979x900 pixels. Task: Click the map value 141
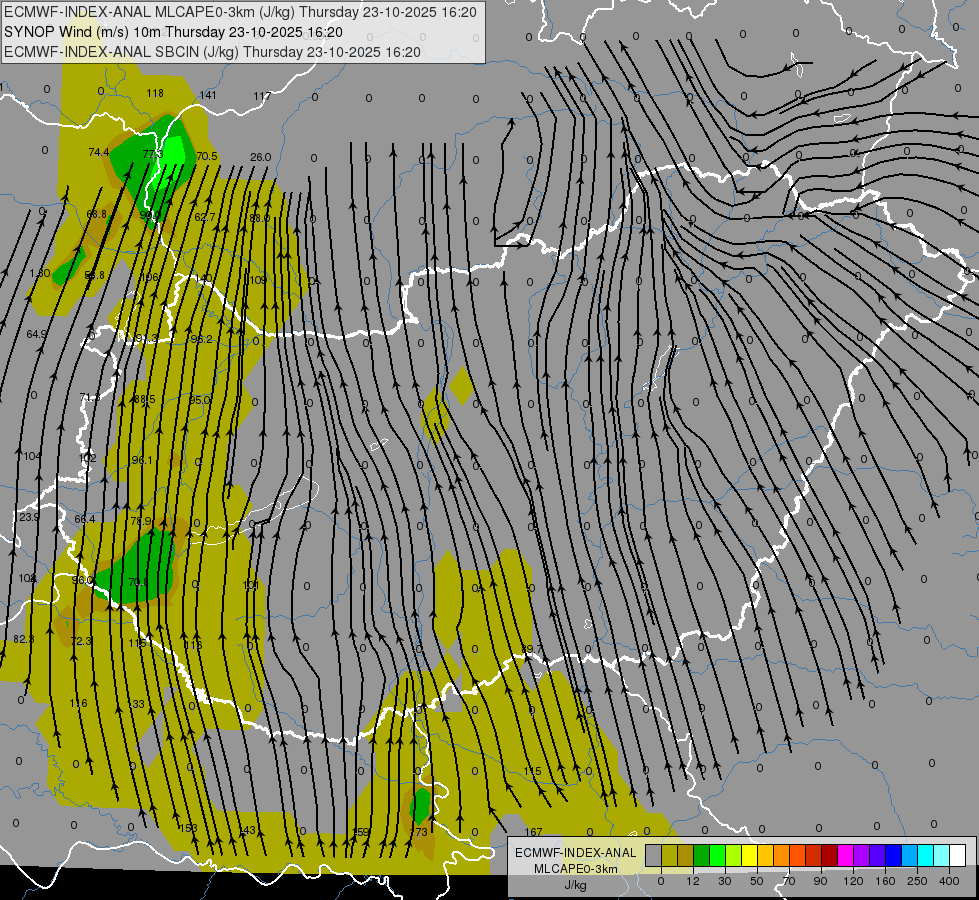coord(208,95)
